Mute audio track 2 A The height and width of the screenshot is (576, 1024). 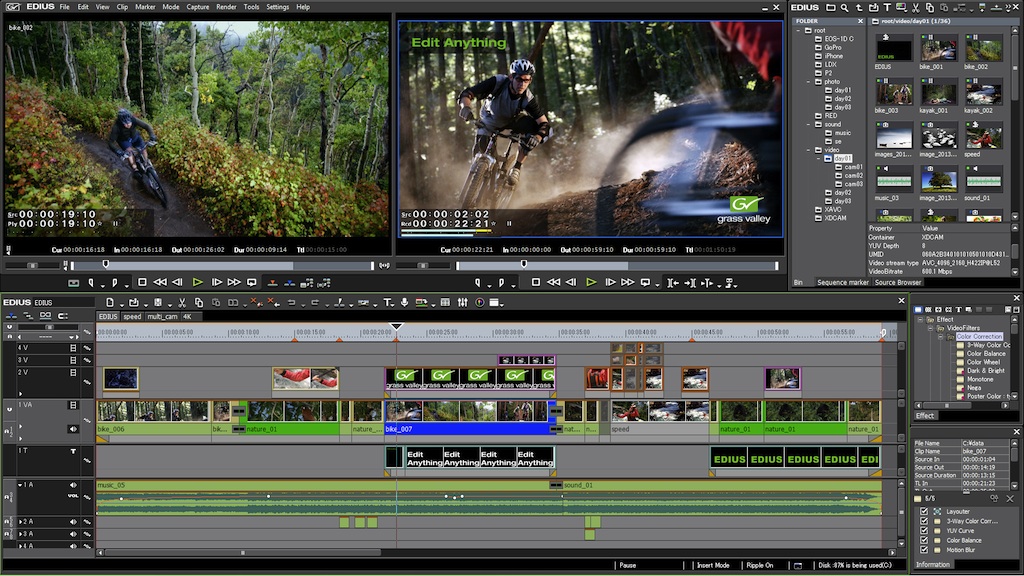[73, 522]
